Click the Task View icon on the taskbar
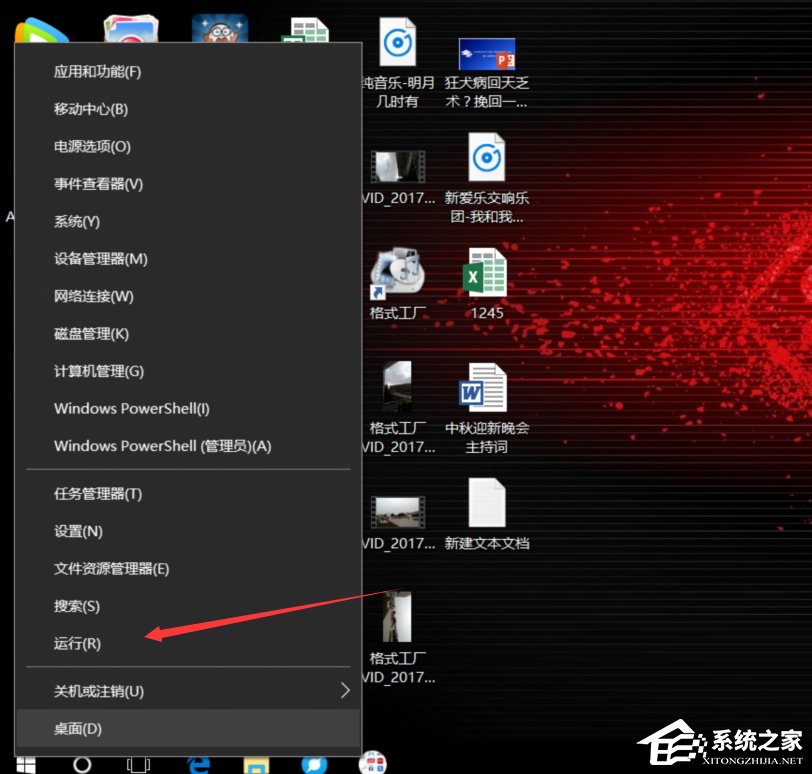Viewport: 812px width, 774px height. tap(137, 763)
